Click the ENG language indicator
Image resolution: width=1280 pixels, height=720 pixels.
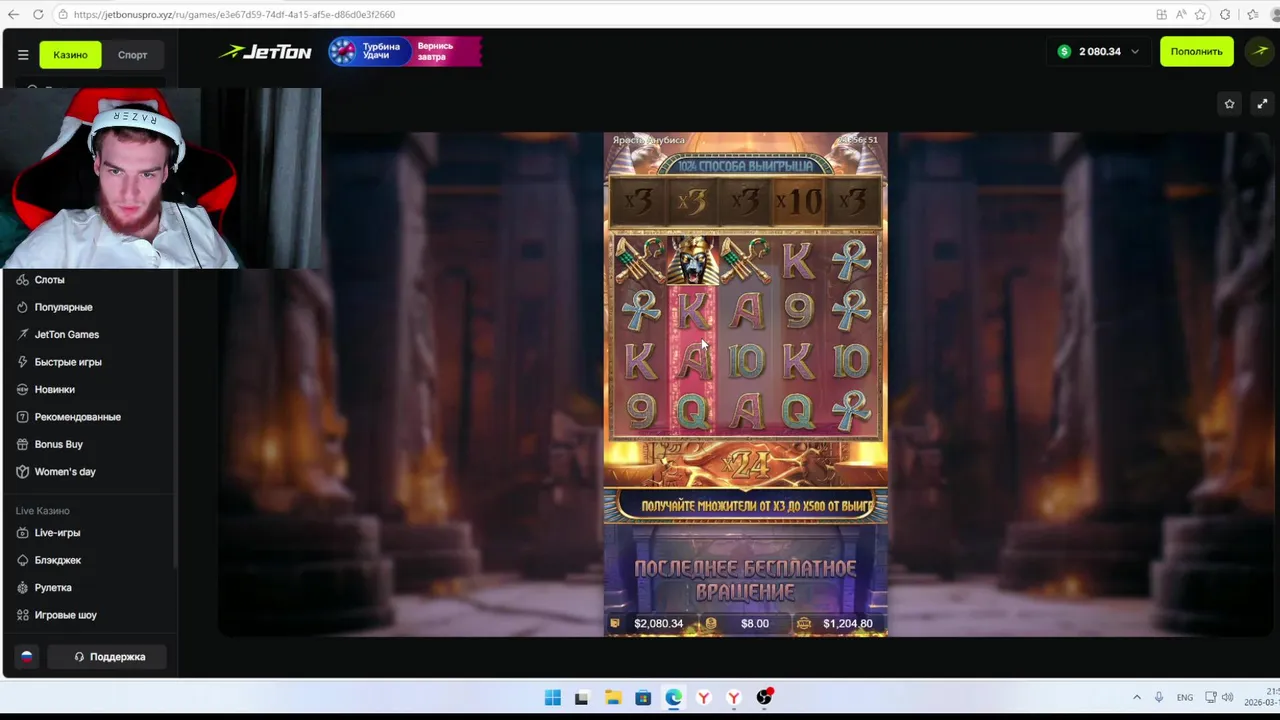(1185, 697)
